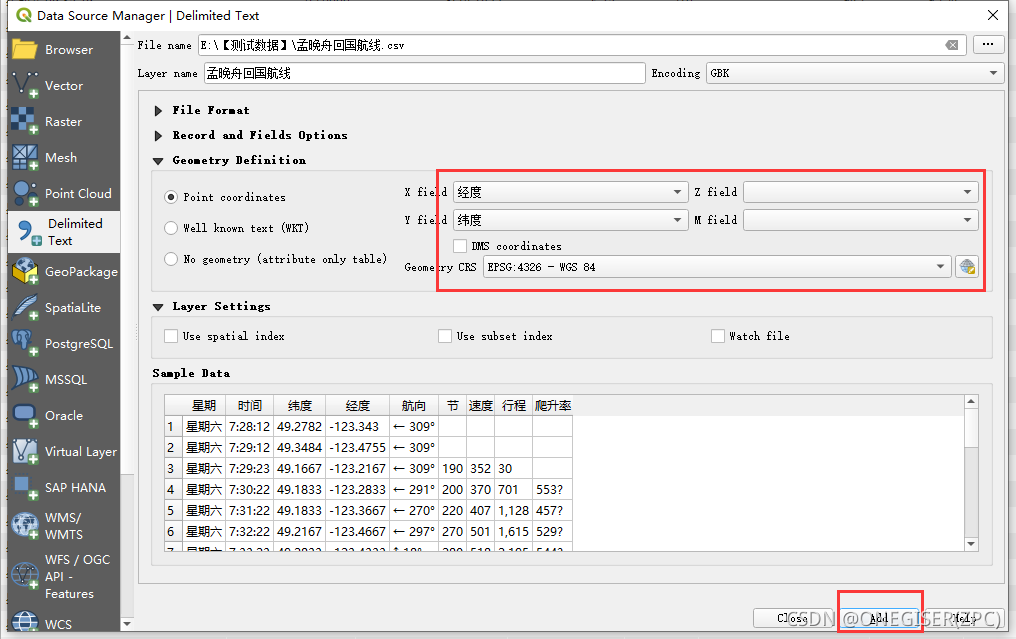Expand the File Format section
Screen dimensions: 1016x639
158,111
